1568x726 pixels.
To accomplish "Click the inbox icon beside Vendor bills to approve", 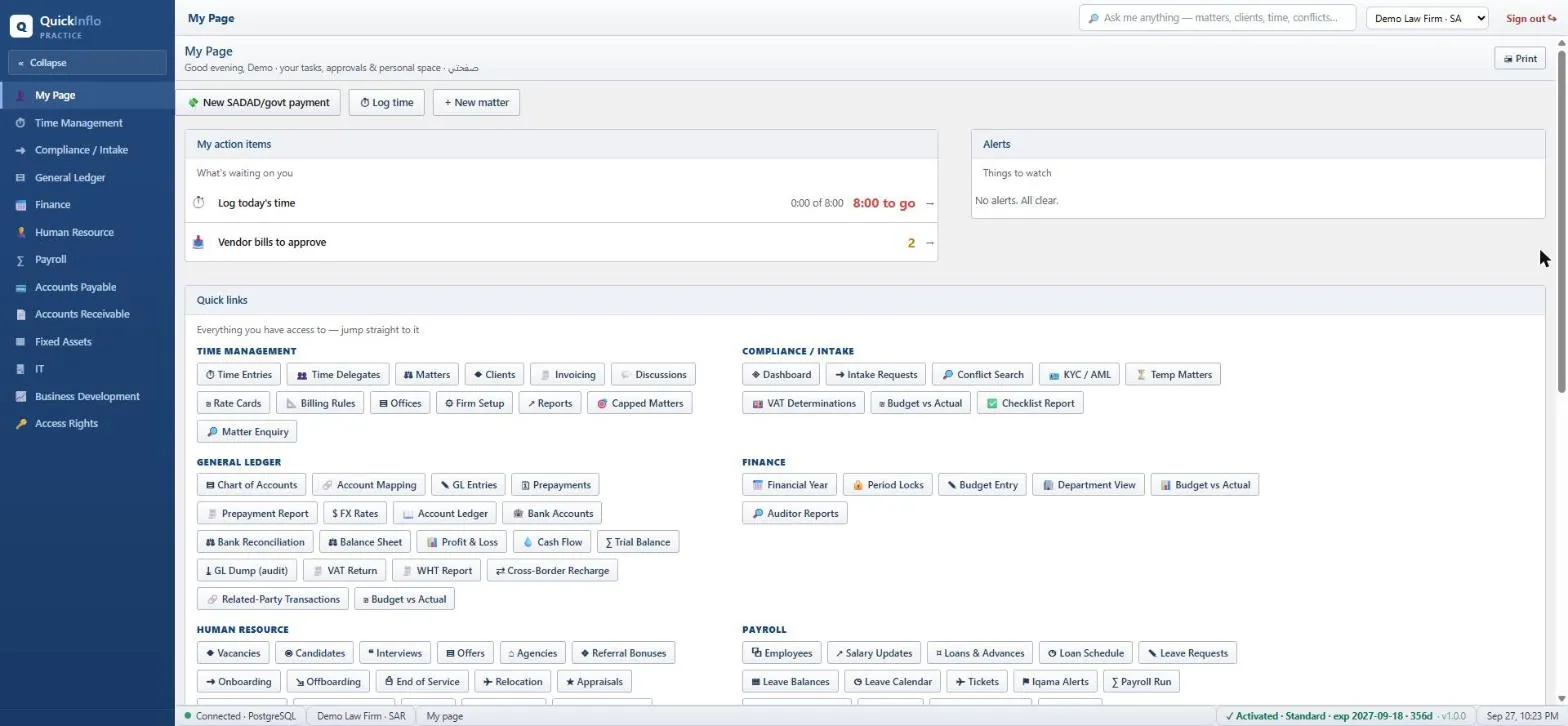I will click(198, 242).
